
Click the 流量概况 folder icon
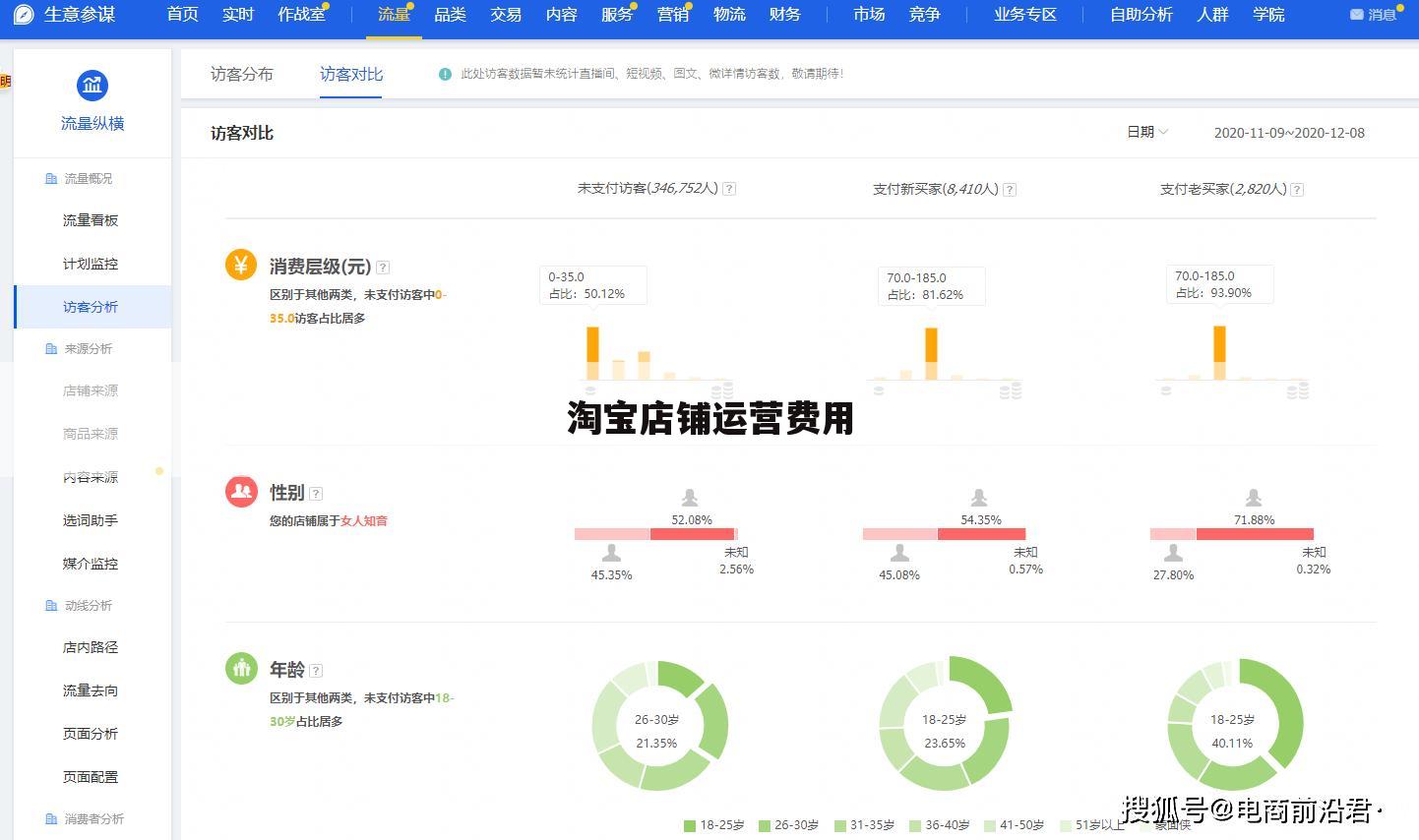click(50, 178)
